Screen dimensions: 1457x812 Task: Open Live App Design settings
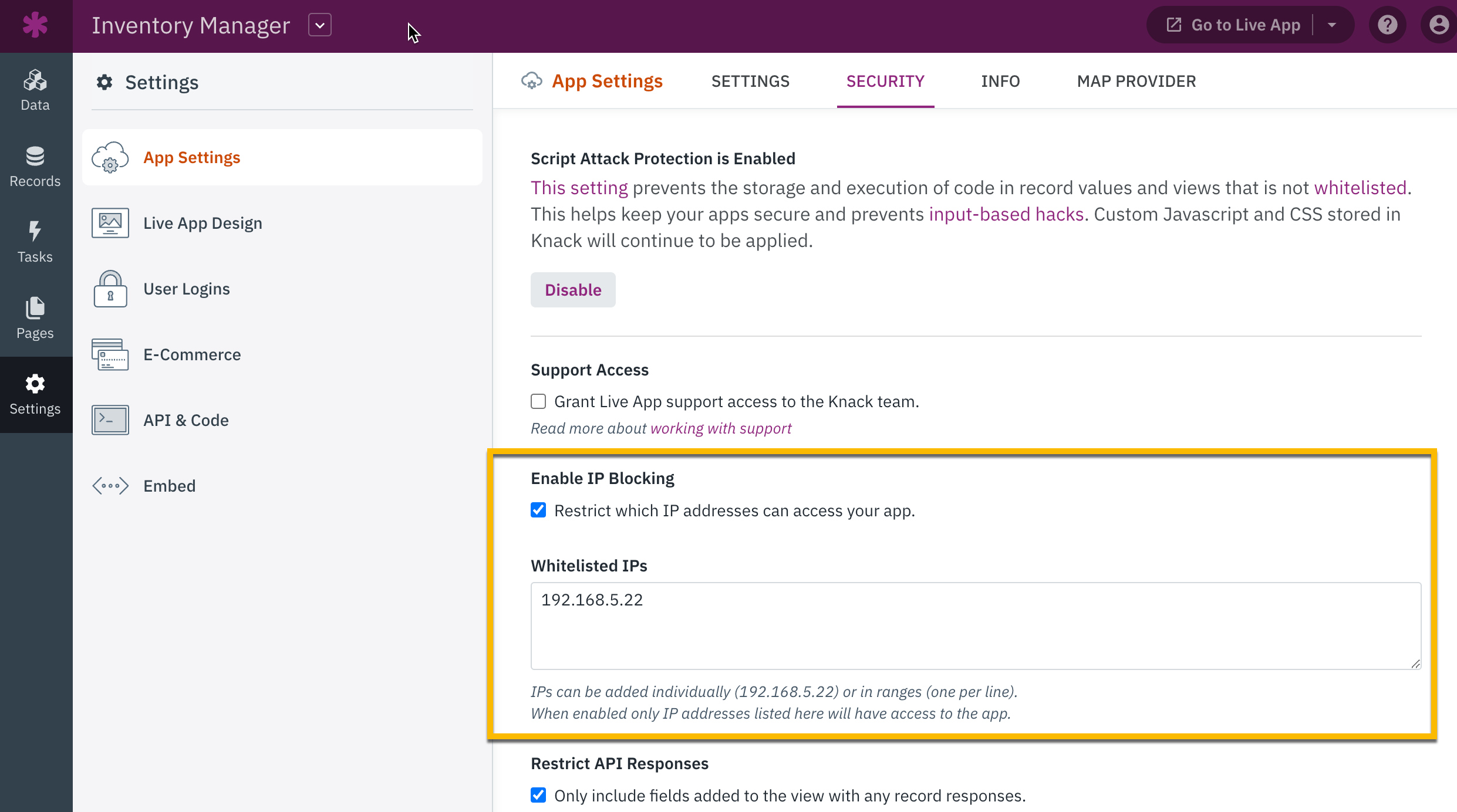(x=282, y=223)
